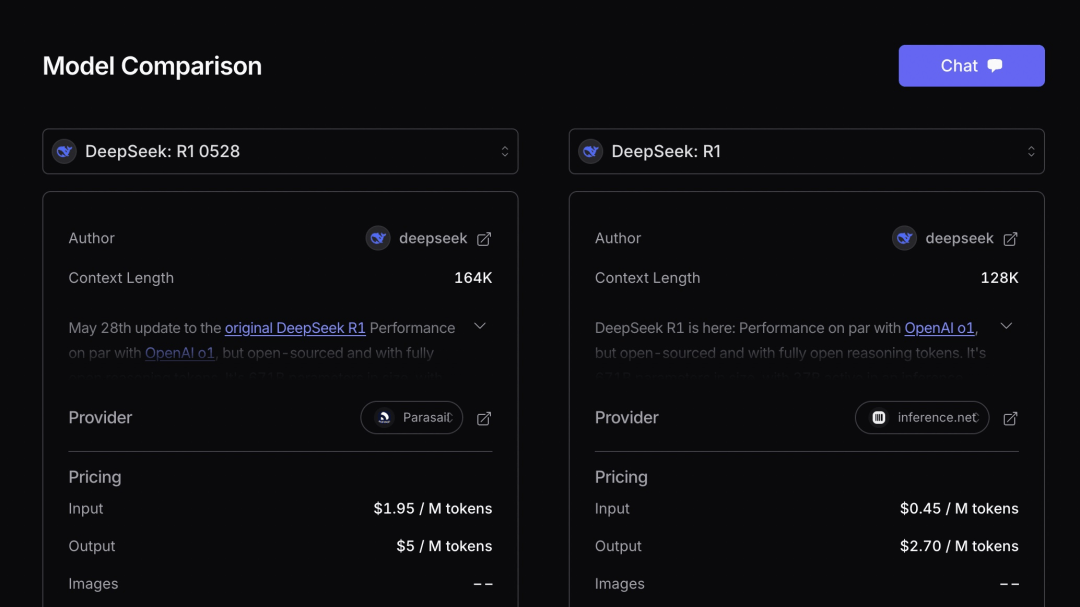The width and height of the screenshot is (1080, 607).
Task: Open external link icon beside Parasail provider
Action: [484, 418]
